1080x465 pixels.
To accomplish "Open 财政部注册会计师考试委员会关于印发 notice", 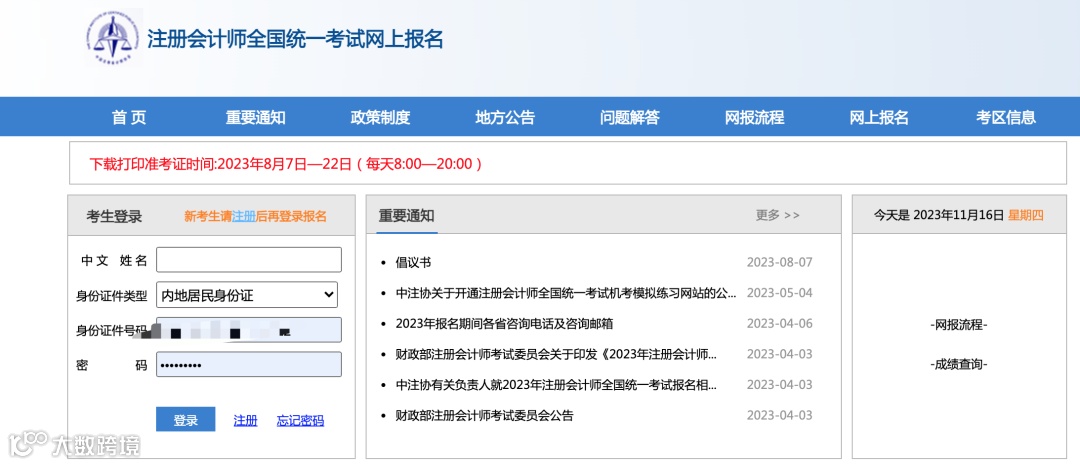I will click(x=557, y=354).
